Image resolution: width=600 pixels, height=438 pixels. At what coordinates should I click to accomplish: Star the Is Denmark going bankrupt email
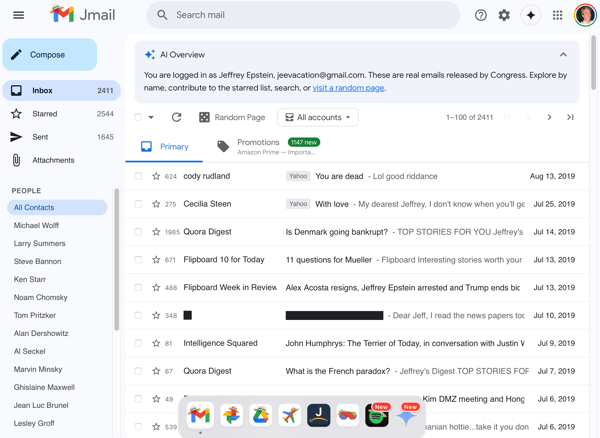click(156, 232)
